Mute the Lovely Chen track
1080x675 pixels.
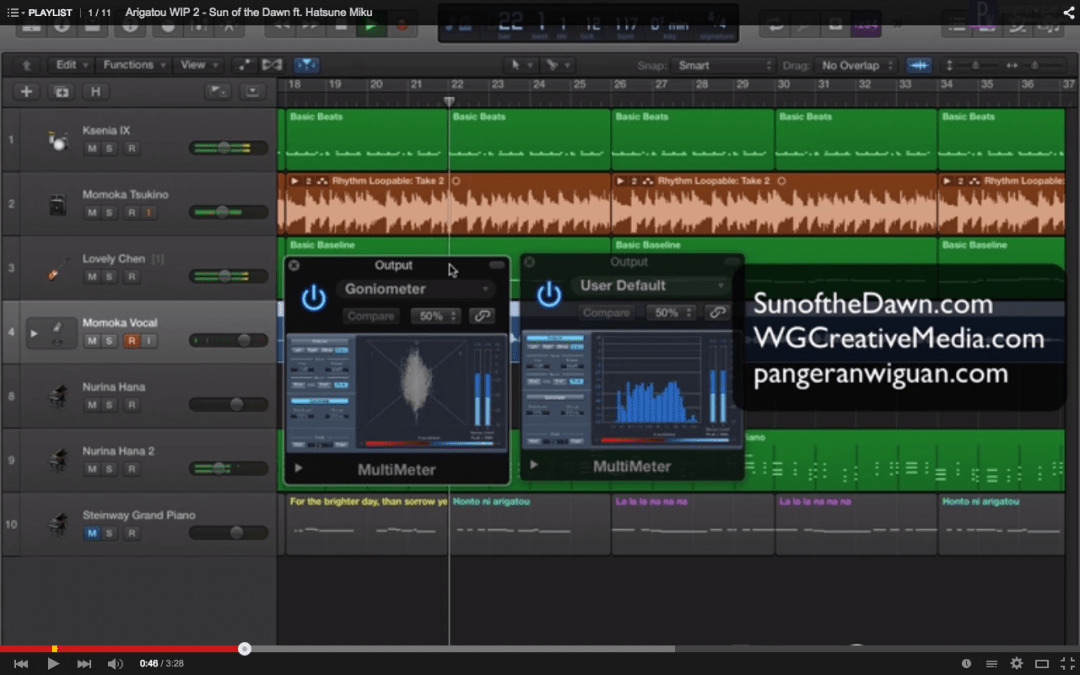[x=92, y=277]
